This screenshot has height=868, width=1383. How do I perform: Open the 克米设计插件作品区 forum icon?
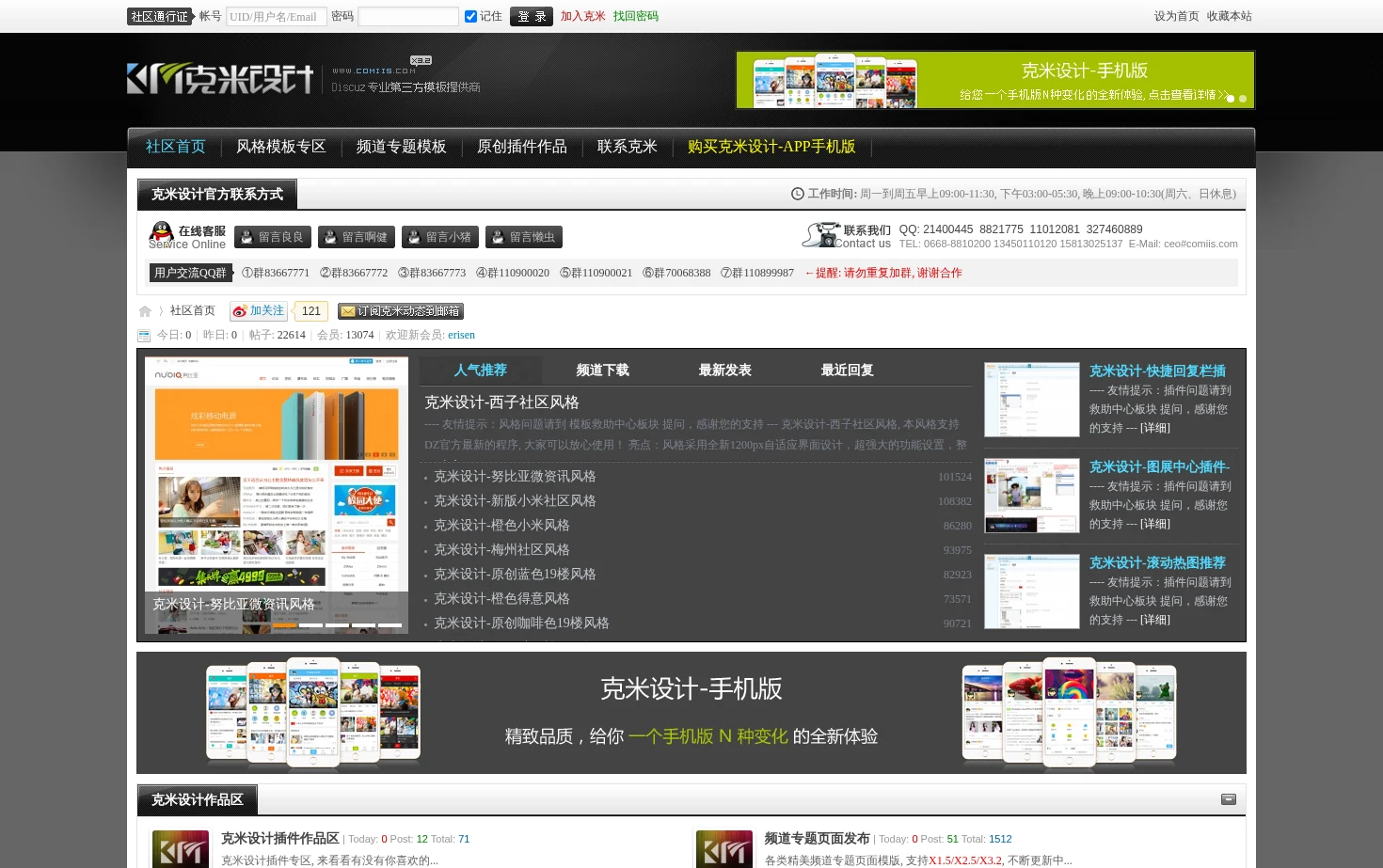[x=181, y=849]
